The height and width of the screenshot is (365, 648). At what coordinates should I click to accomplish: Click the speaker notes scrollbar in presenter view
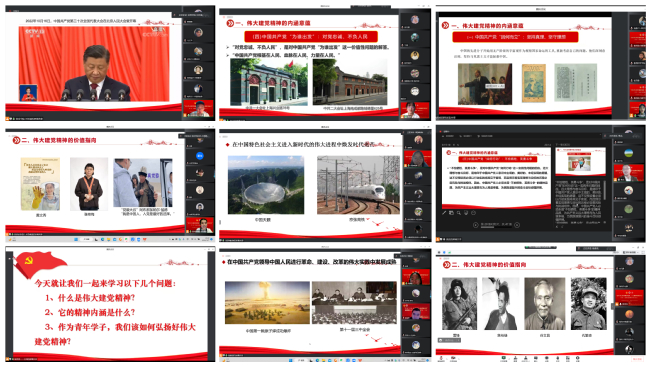point(605,190)
